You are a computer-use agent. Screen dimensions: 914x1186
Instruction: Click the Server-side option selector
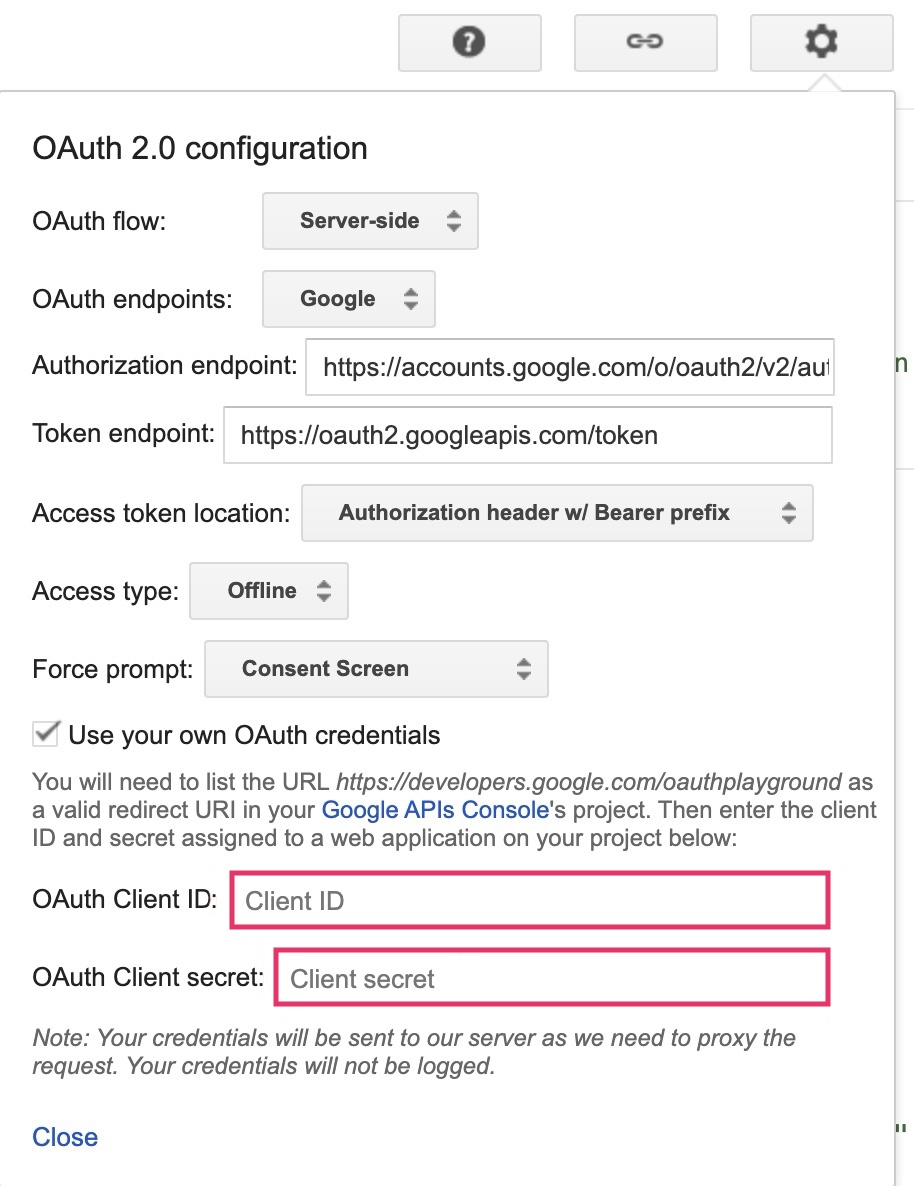click(x=370, y=221)
